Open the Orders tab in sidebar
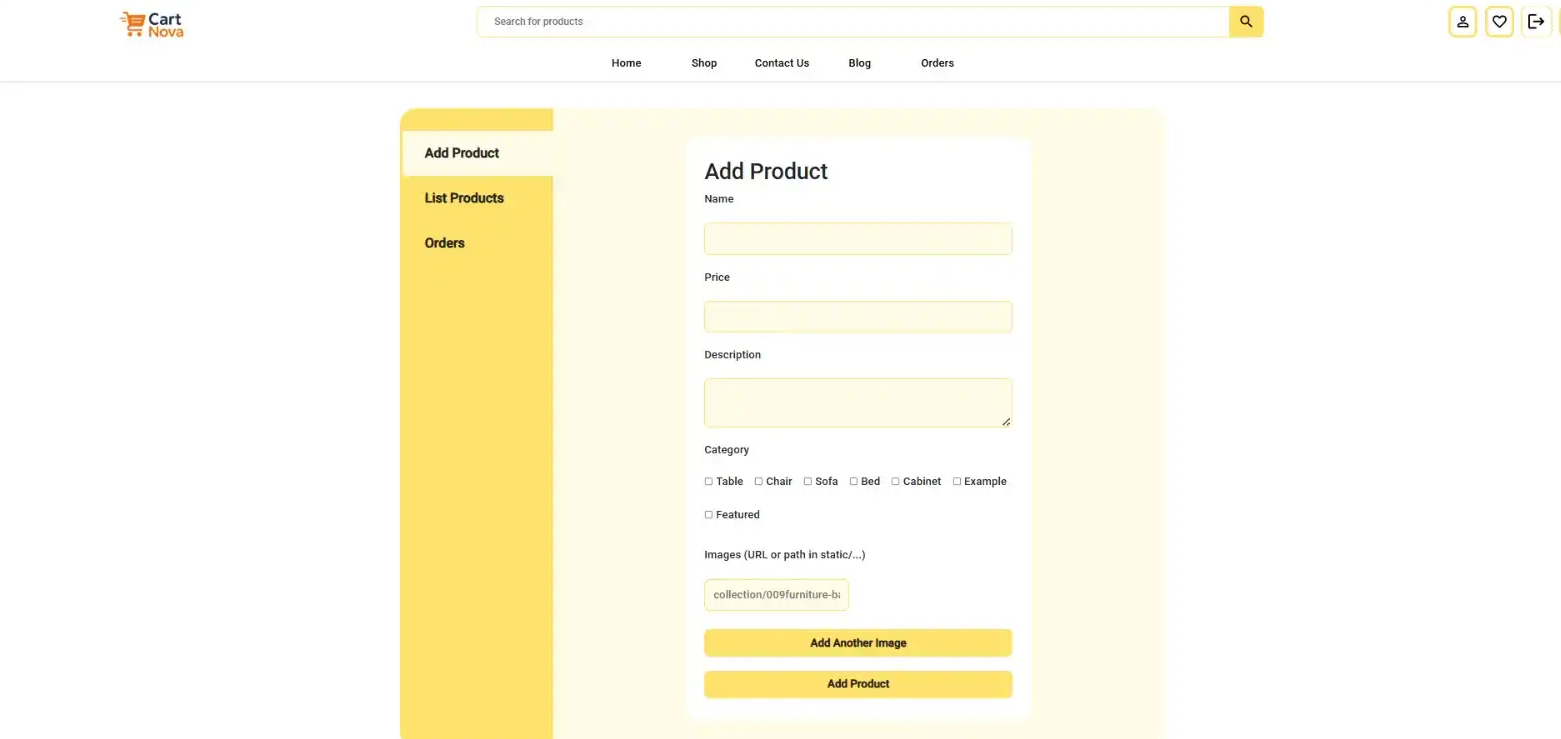This screenshot has height=739, width=1561. point(445,243)
